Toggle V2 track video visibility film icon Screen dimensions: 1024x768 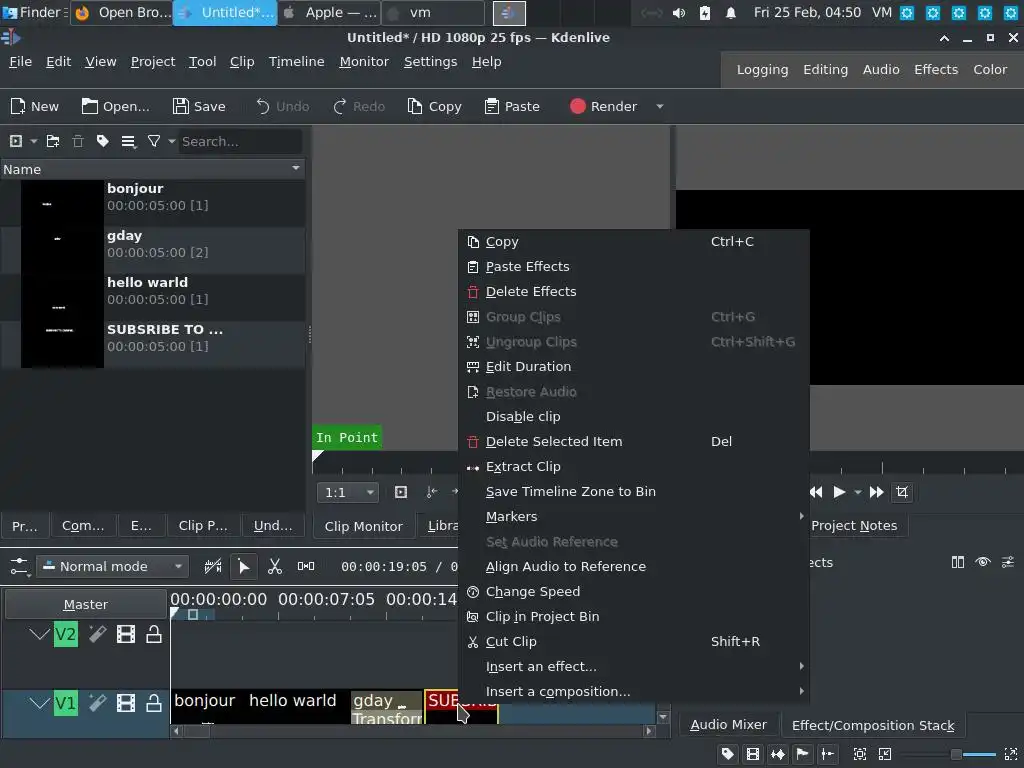pos(126,633)
